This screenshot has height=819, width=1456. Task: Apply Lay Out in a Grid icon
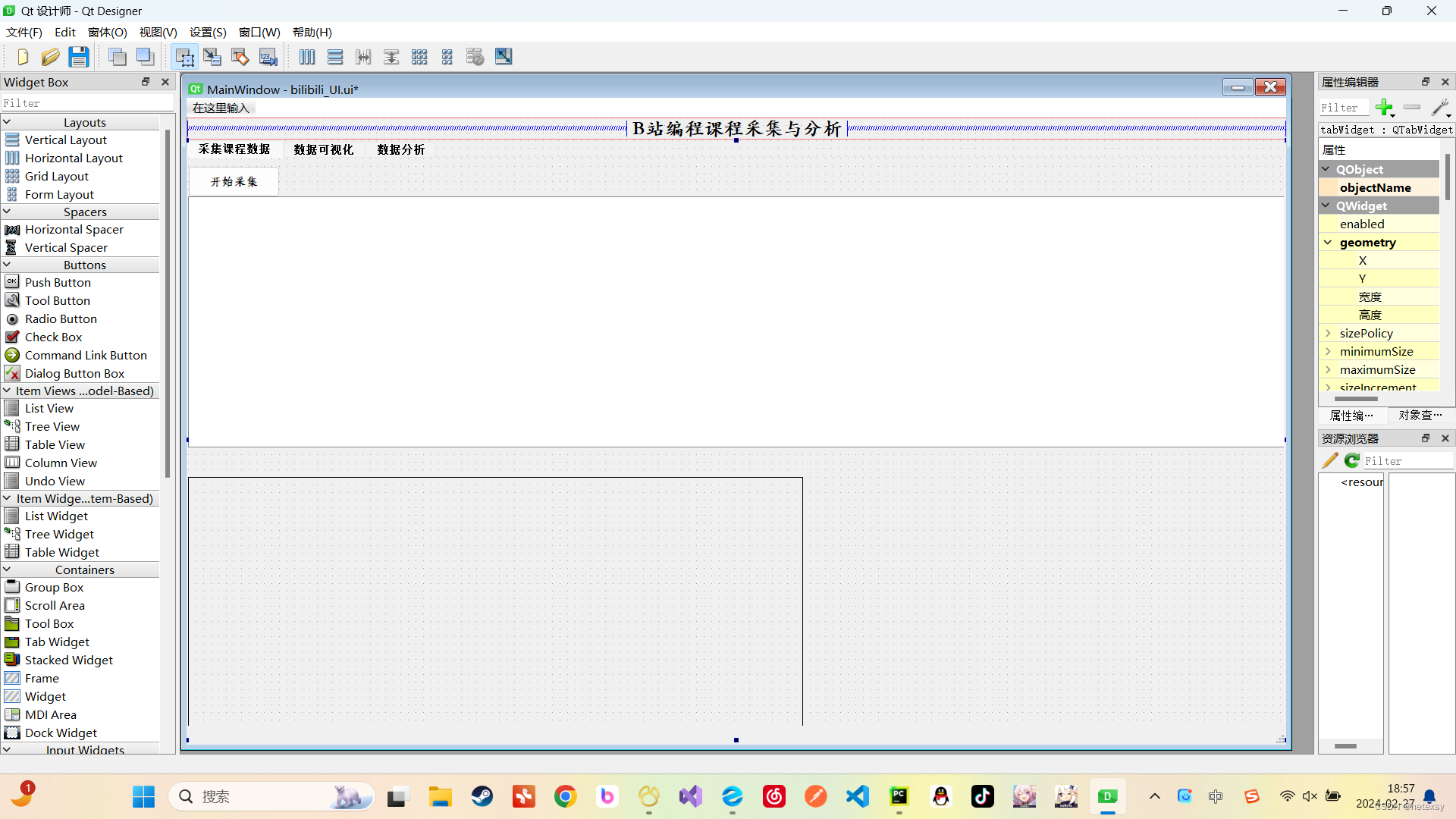point(419,57)
